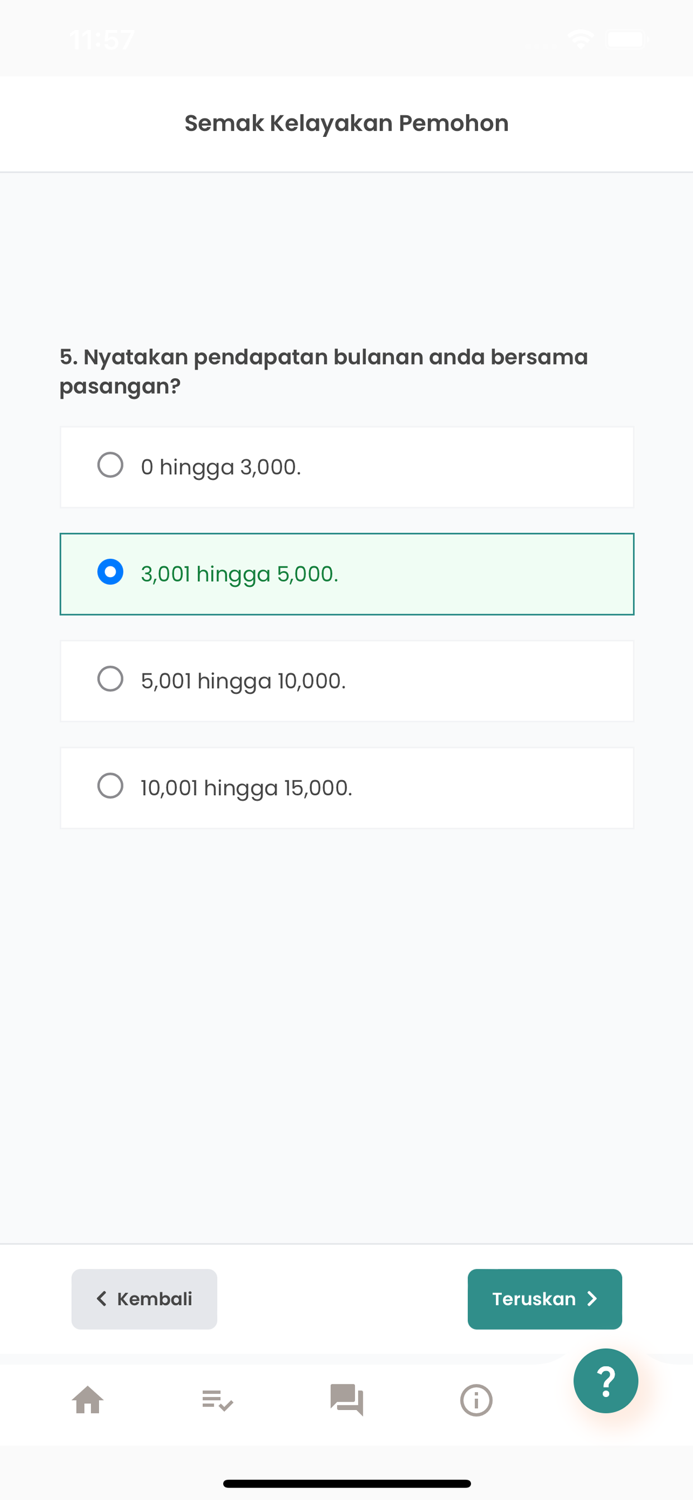Screen dimensions: 693x1500
Task: Open the home icon in bottom navigation
Action: click(88, 1400)
